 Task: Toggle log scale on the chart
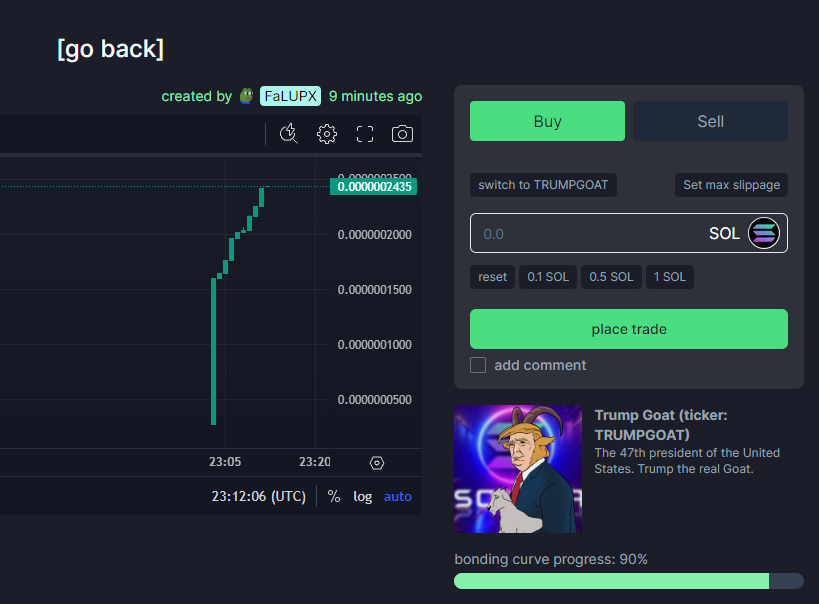(362, 496)
